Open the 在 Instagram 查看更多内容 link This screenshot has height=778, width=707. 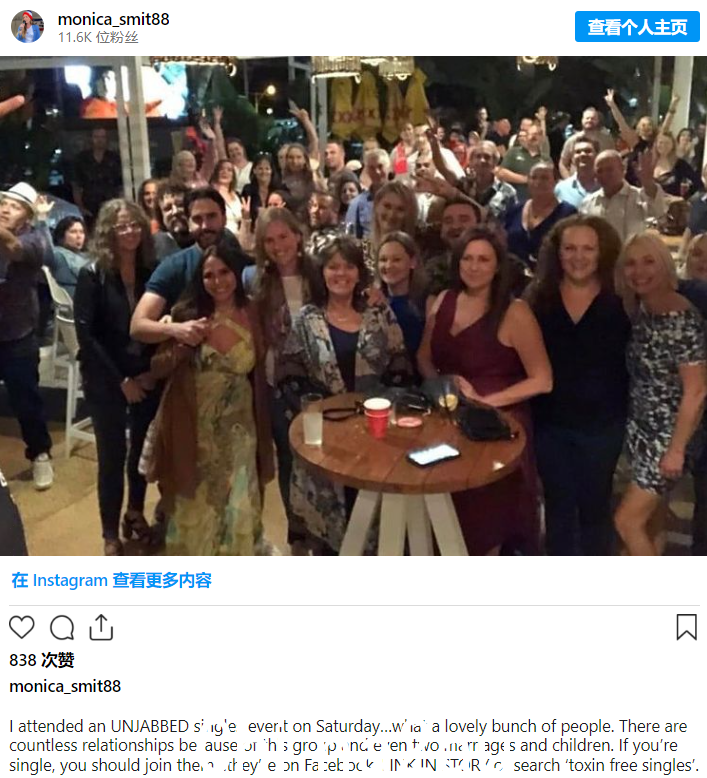(112, 580)
